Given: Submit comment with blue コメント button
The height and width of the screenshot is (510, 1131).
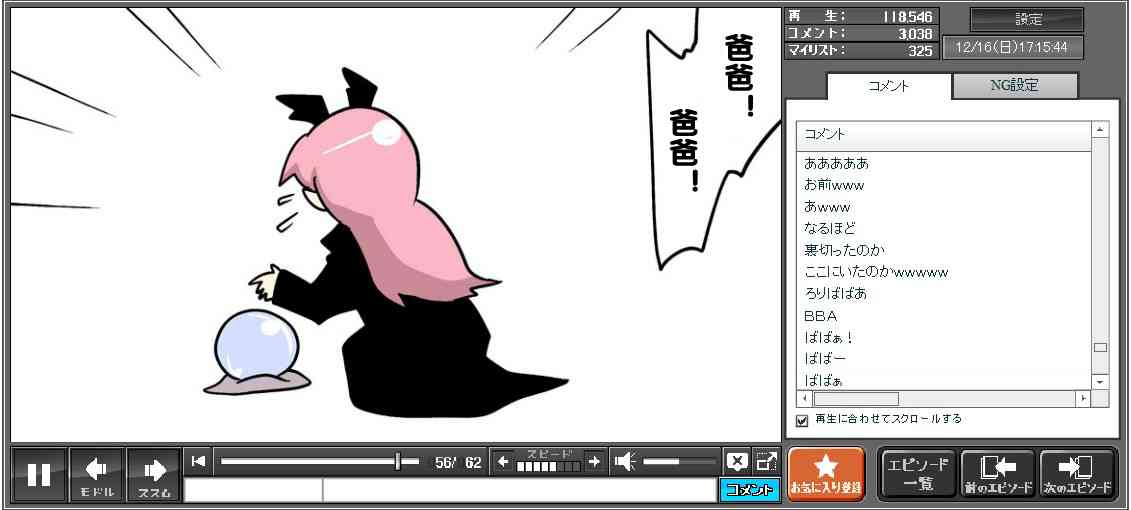Looking at the screenshot, I should (749, 490).
